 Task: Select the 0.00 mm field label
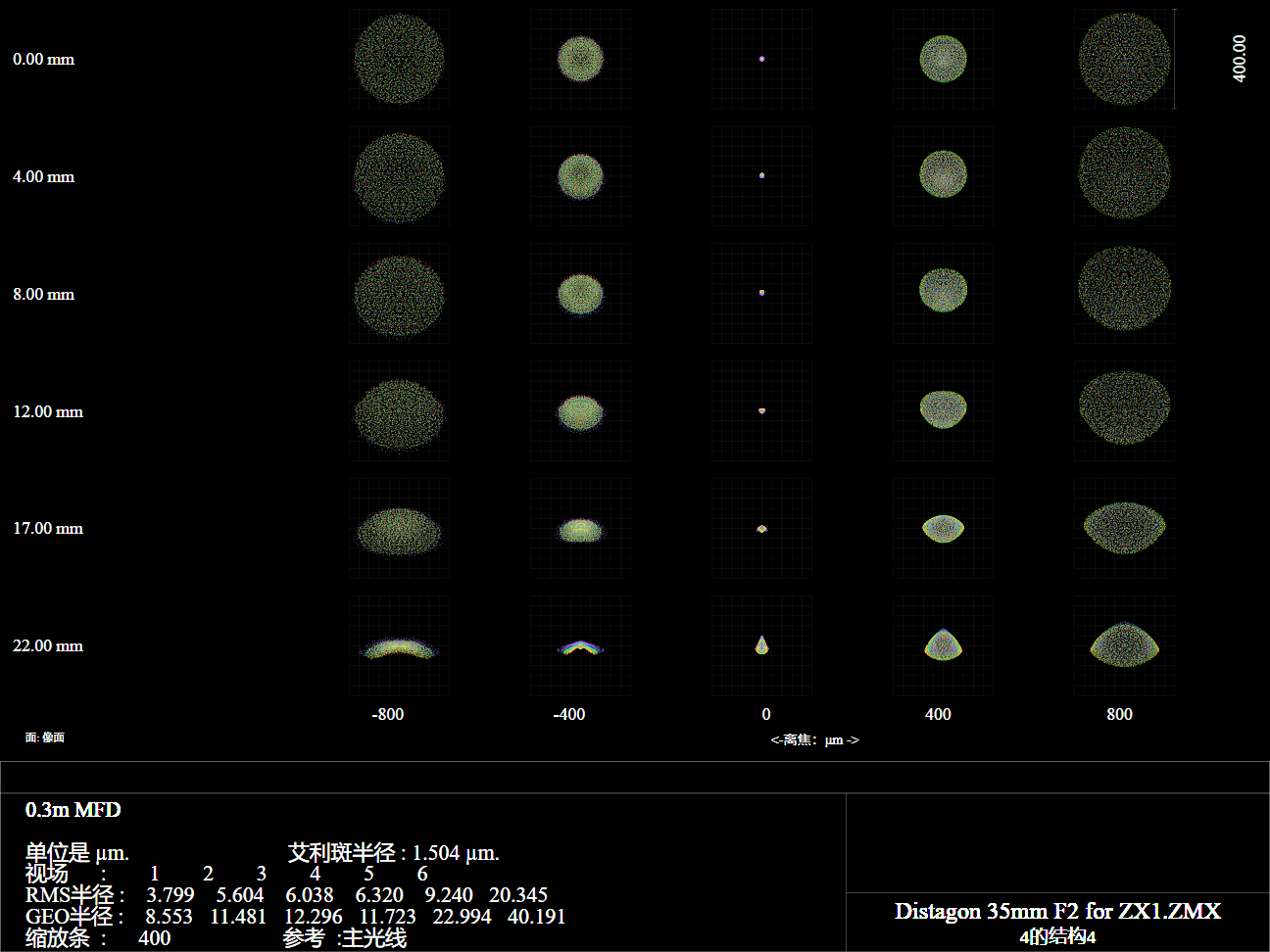pos(43,59)
